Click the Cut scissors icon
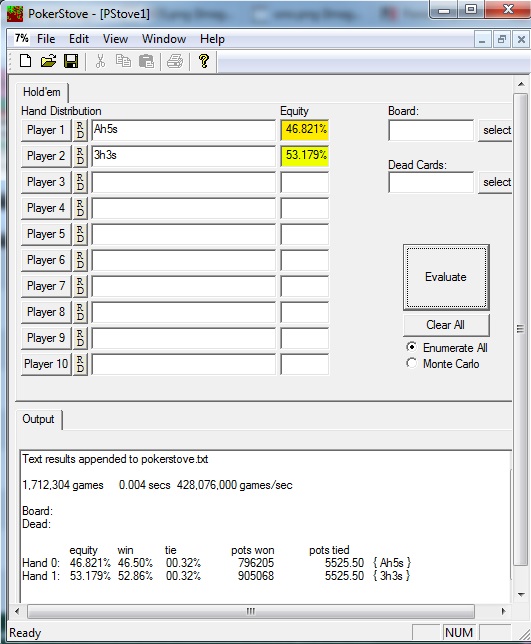Image resolution: width=531 pixels, height=644 pixels. pos(100,61)
